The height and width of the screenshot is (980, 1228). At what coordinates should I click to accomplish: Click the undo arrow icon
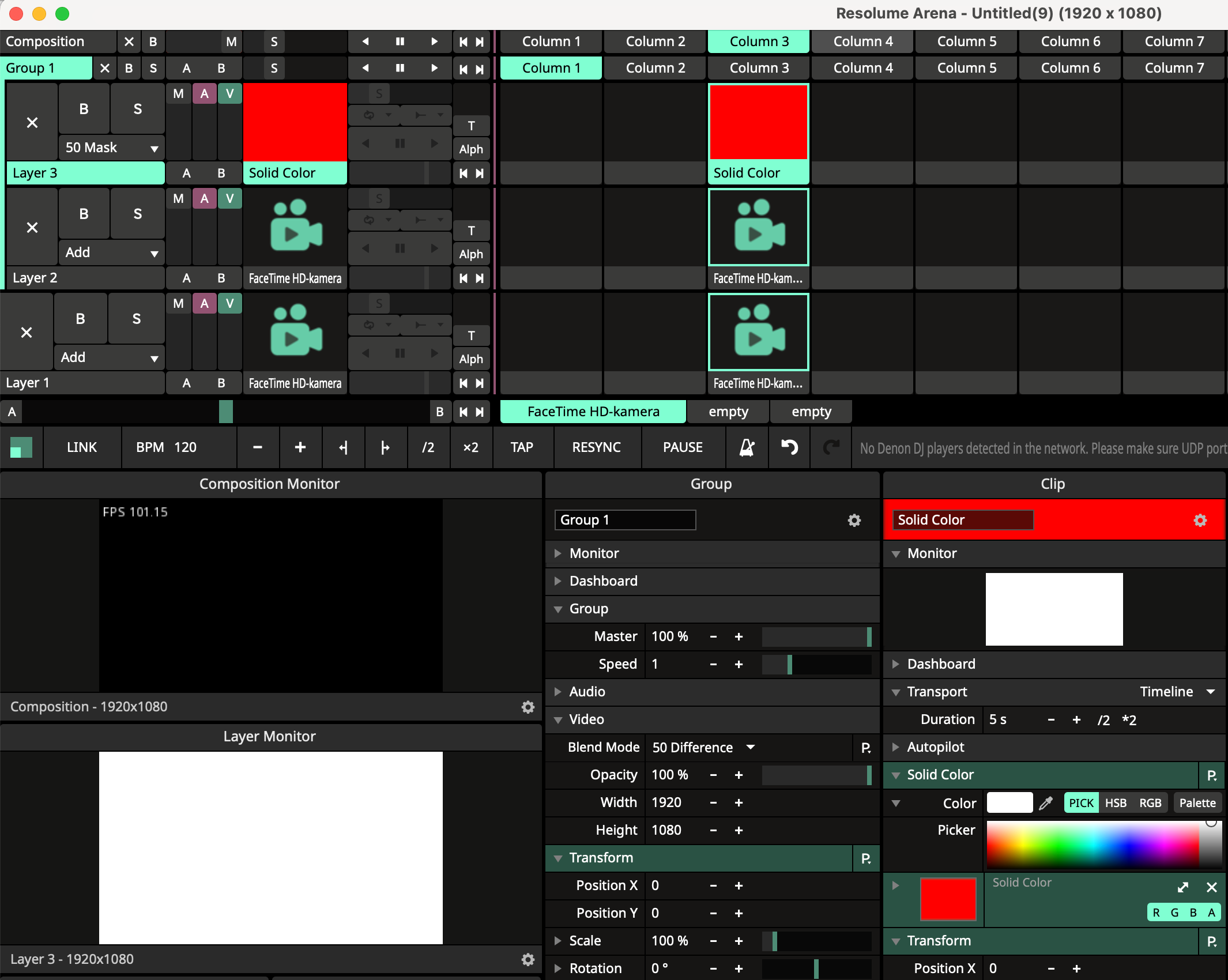(x=789, y=447)
